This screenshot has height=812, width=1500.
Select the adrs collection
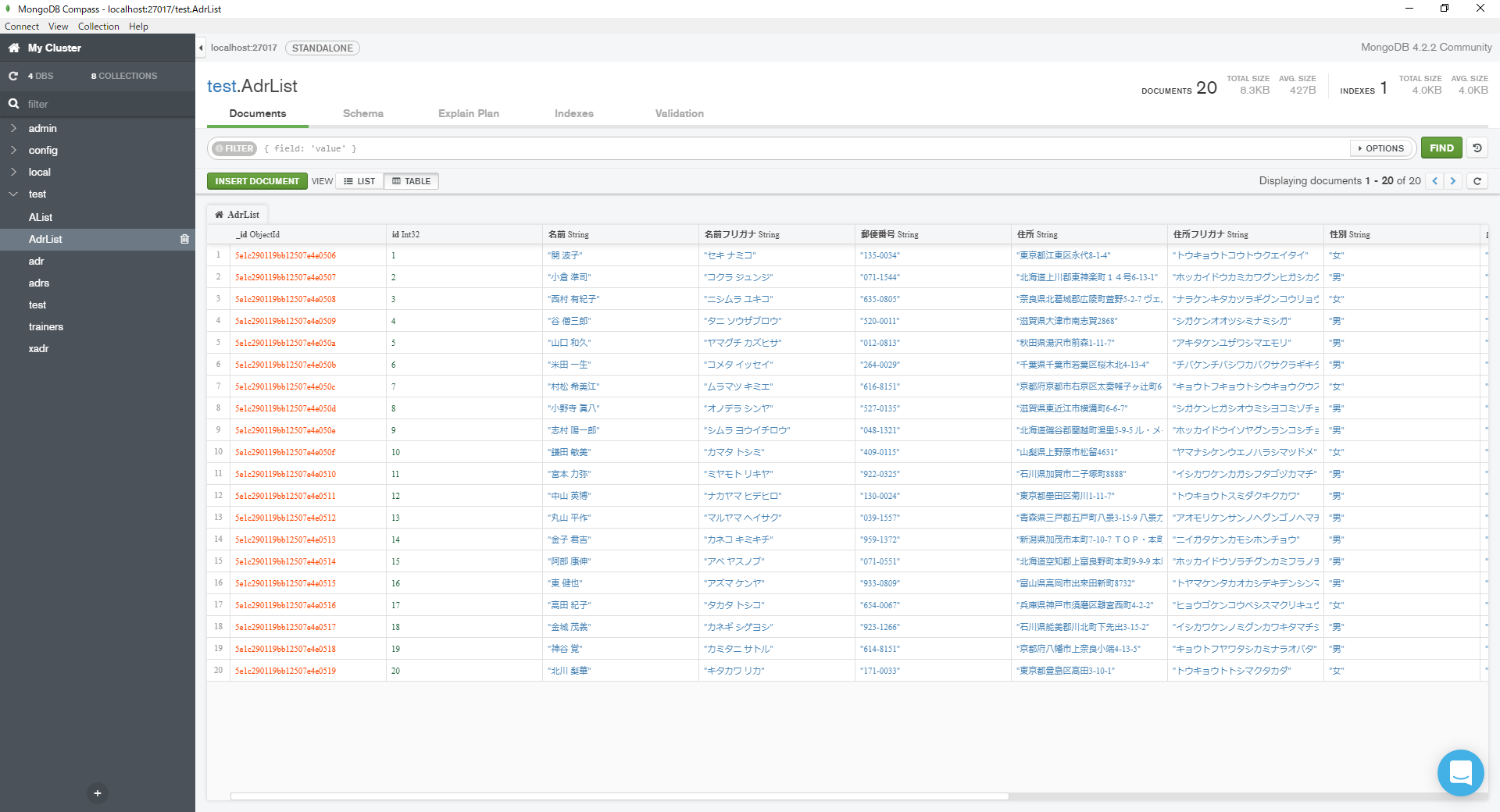[x=39, y=283]
